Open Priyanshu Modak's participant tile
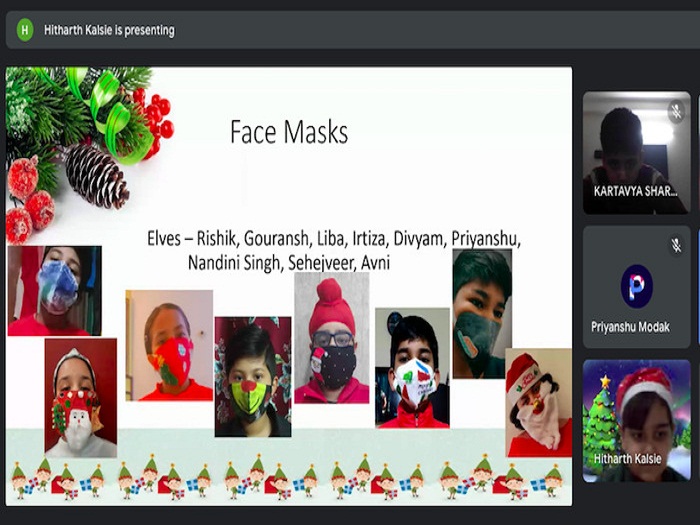Image resolution: width=700 pixels, height=525 pixels. (x=637, y=287)
